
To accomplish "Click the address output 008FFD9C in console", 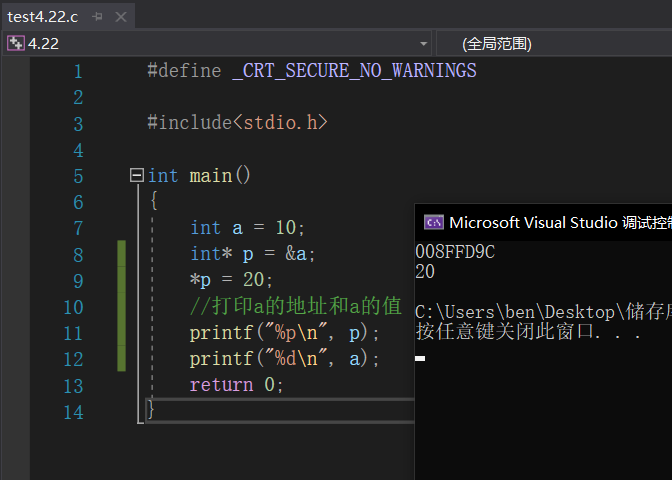I will (455, 252).
